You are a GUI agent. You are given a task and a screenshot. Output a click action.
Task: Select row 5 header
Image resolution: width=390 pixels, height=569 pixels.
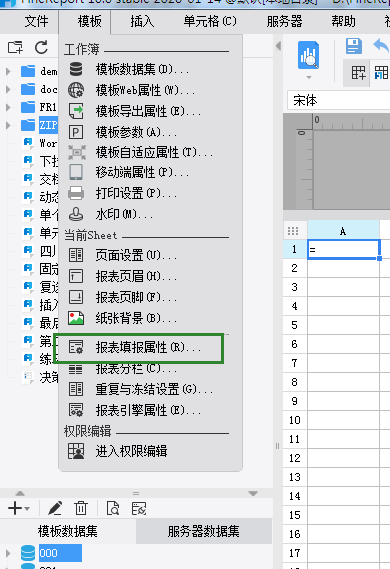tap(295, 325)
